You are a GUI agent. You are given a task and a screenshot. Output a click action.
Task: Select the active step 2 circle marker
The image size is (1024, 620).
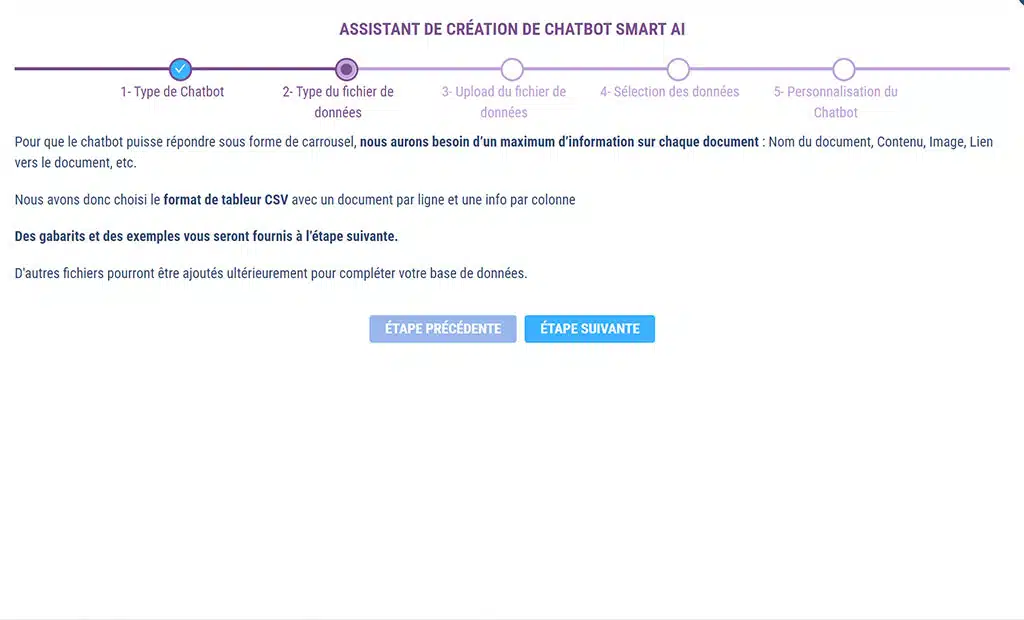pyautogui.click(x=346, y=69)
